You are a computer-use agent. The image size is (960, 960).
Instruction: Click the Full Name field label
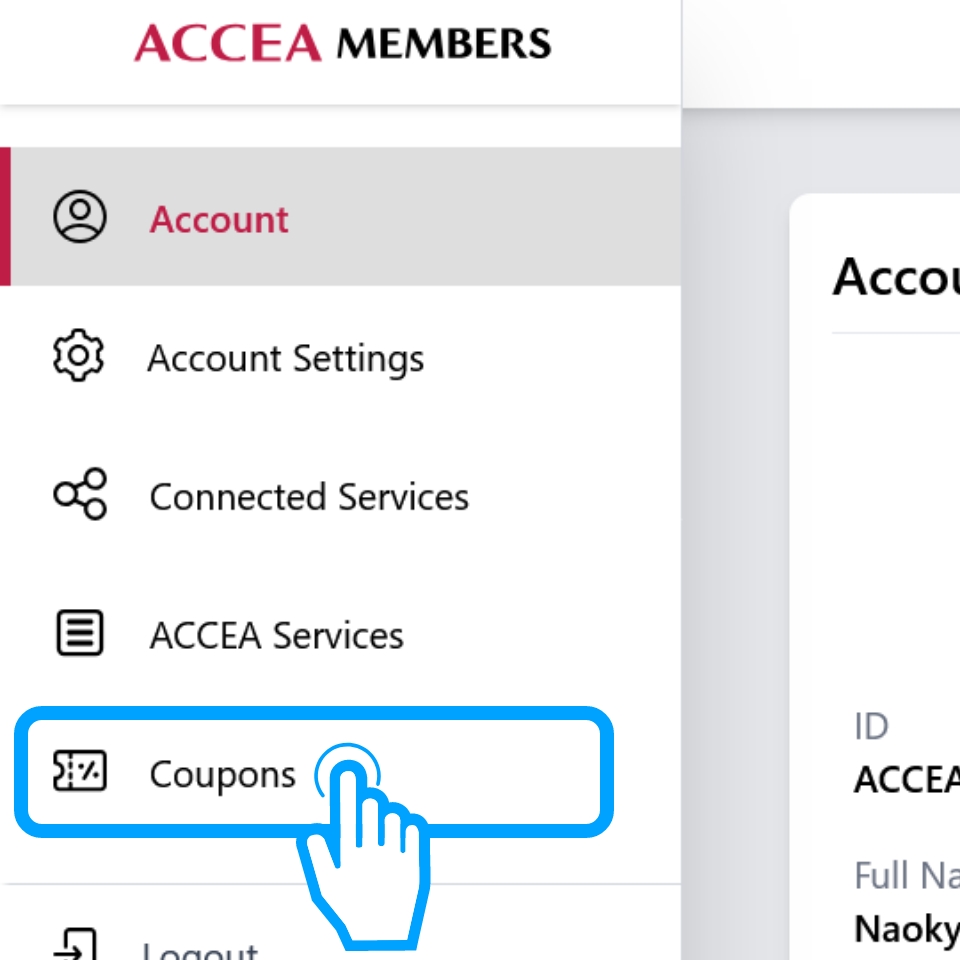click(x=906, y=876)
